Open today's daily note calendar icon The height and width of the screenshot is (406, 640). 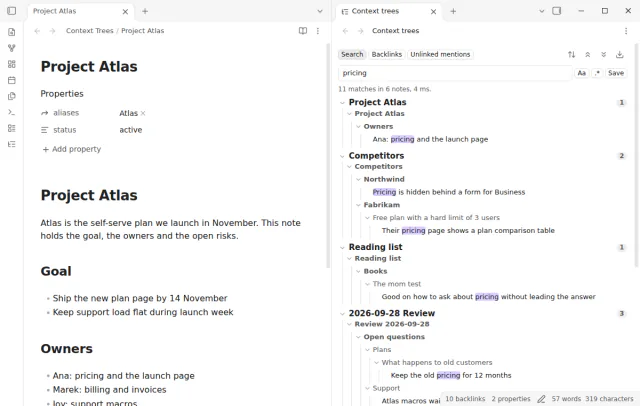click(x=11, y=80)
